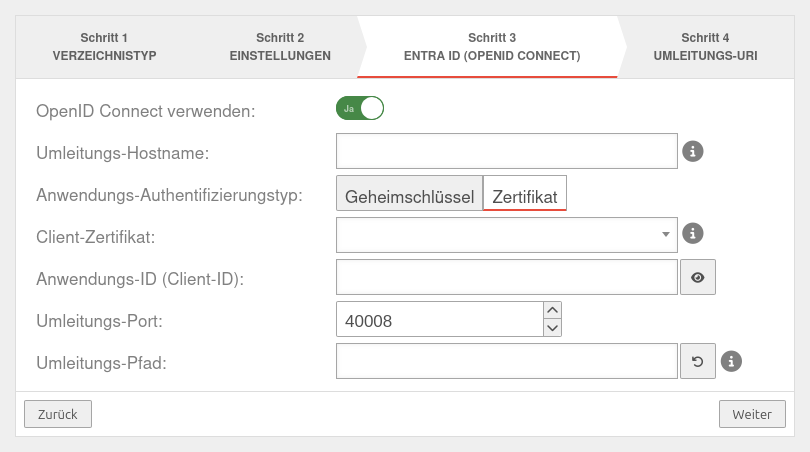Viewport: 810px width, 452px height.
Task: Click the Umleitungs-Hostname input field
Action: tap(507, 152)
